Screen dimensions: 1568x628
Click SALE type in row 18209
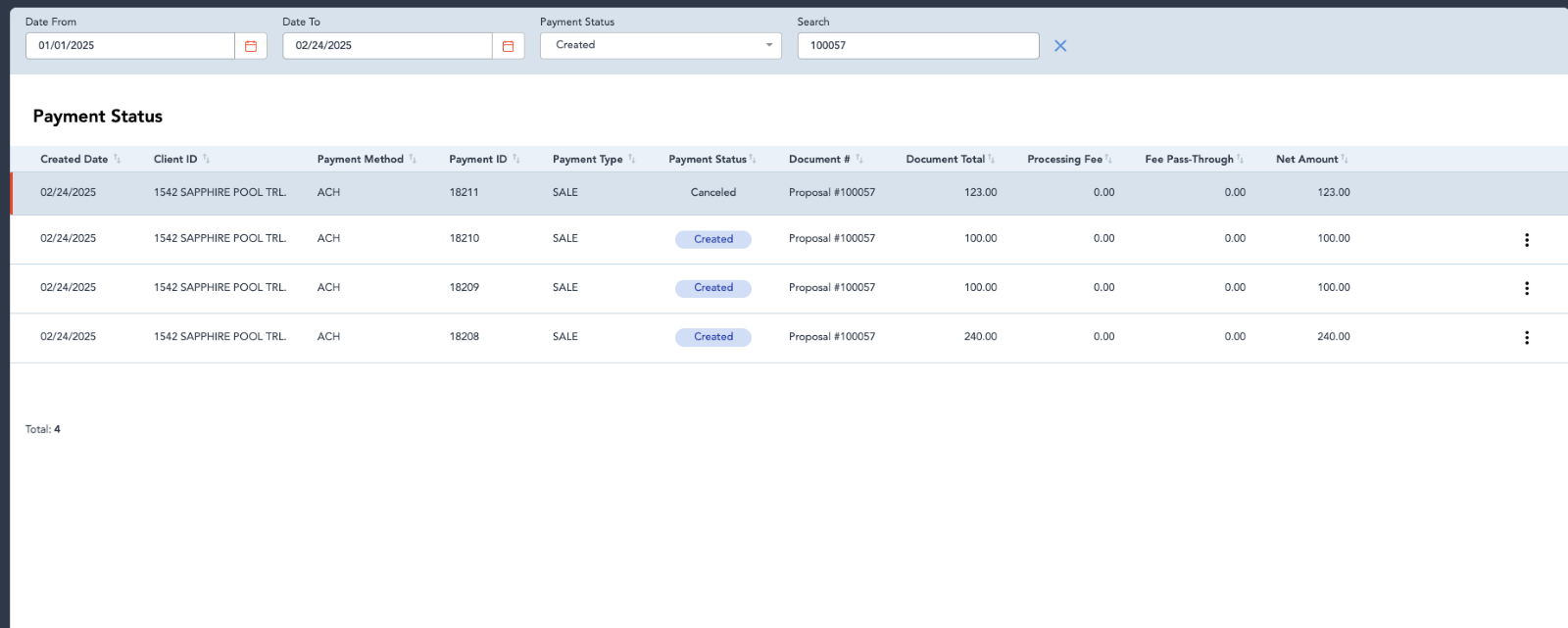point(565,288)
